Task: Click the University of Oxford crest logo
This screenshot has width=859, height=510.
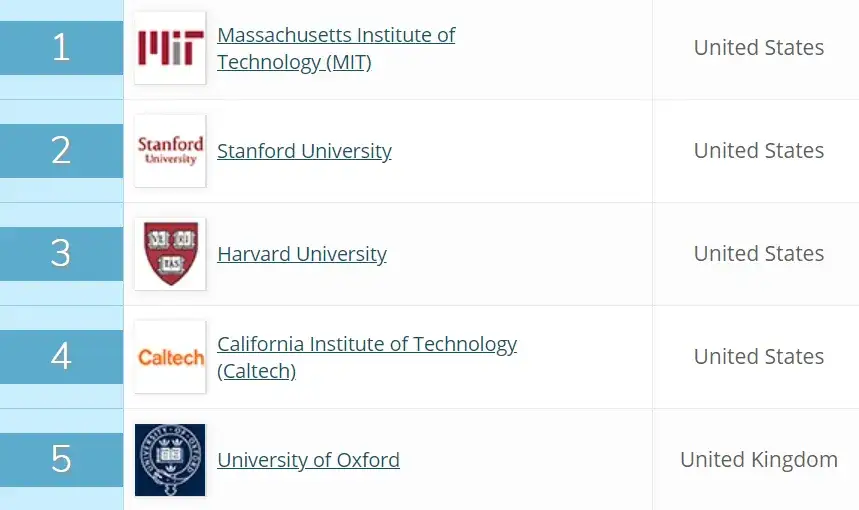Action: (170, 460)
